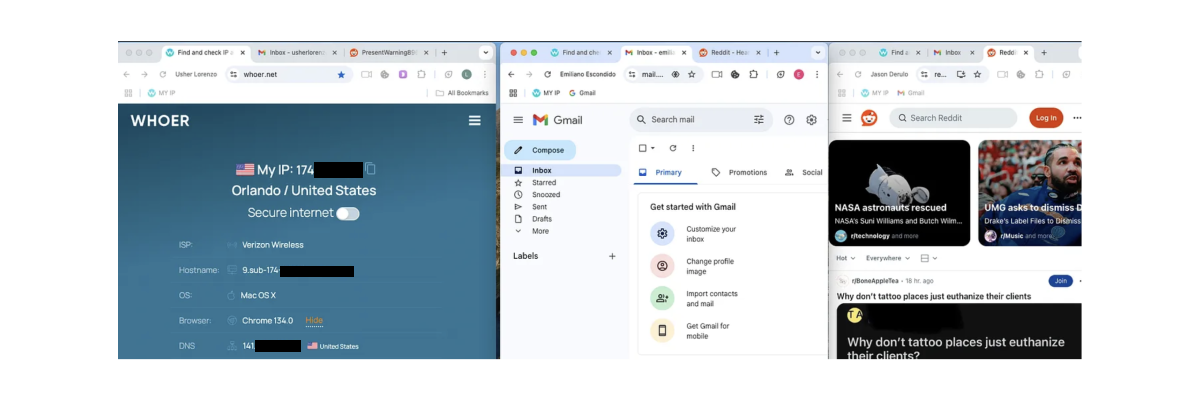Open Gmail Support help icon

coord(789,119)
